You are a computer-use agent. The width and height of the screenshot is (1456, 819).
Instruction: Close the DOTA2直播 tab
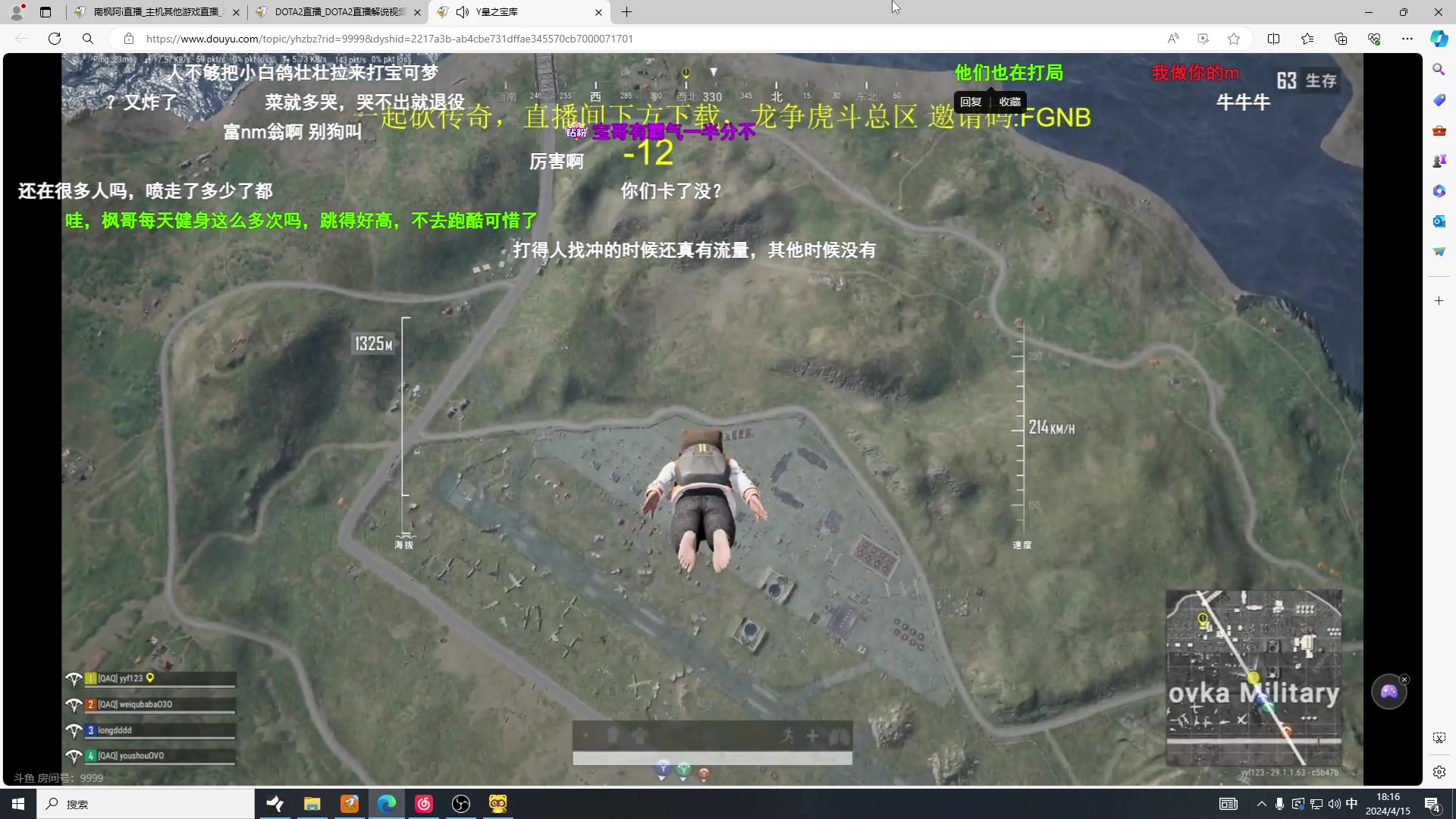point(417,12)
